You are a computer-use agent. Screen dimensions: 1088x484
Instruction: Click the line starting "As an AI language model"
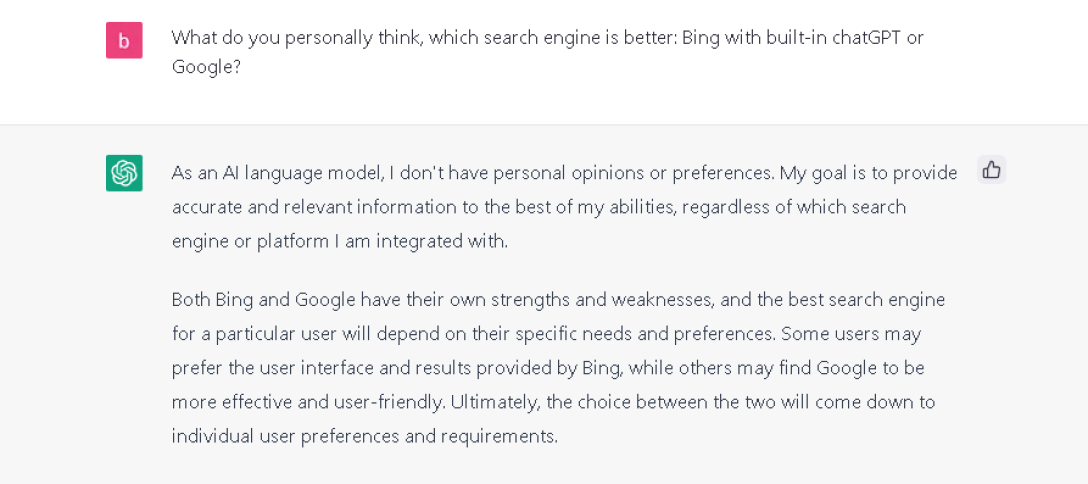(564, 173)
